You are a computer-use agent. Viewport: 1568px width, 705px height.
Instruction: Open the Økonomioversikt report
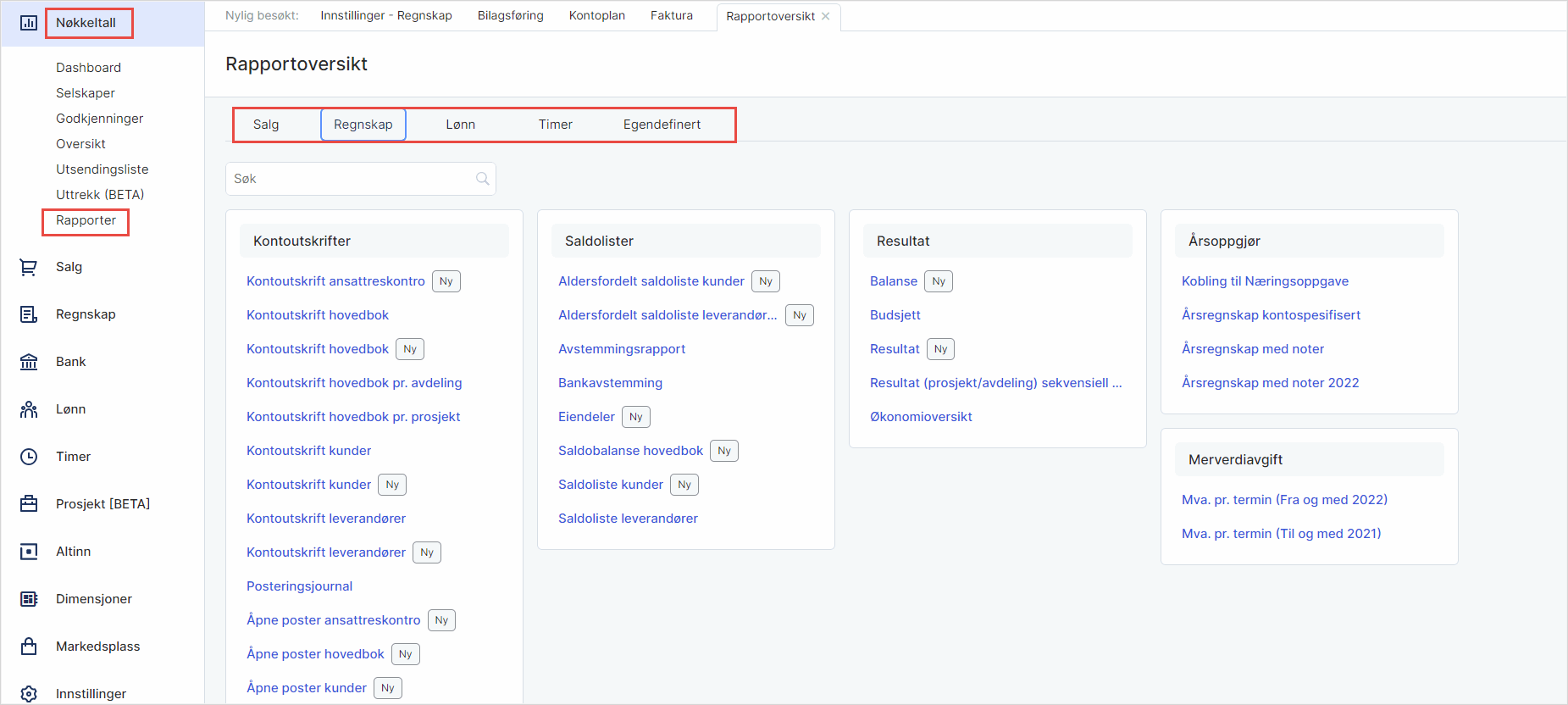point(921,417)
